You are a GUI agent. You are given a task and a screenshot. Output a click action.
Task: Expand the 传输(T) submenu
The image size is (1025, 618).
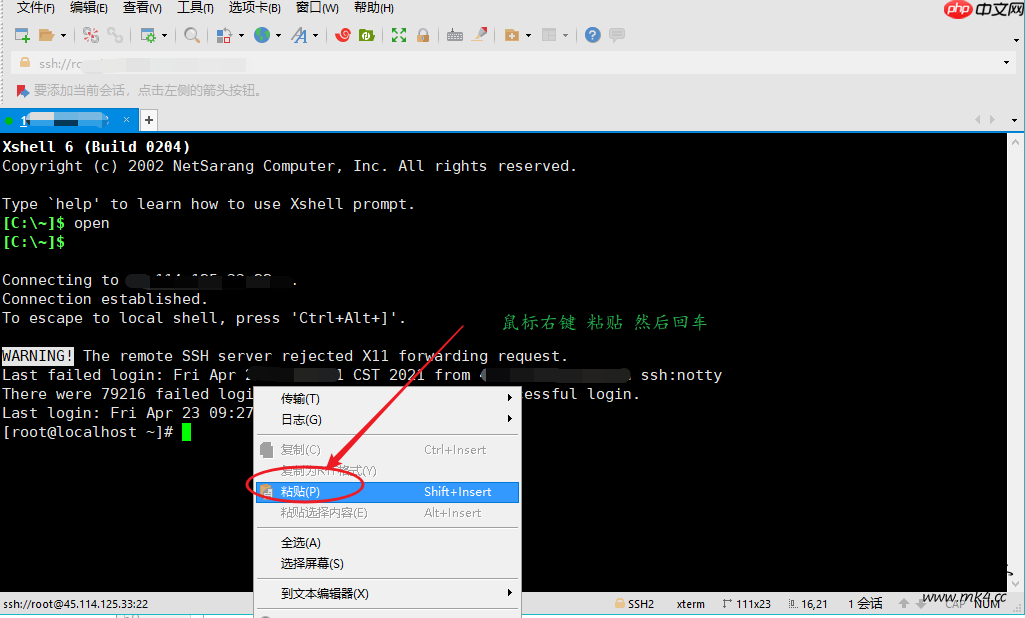click(300, 398)
